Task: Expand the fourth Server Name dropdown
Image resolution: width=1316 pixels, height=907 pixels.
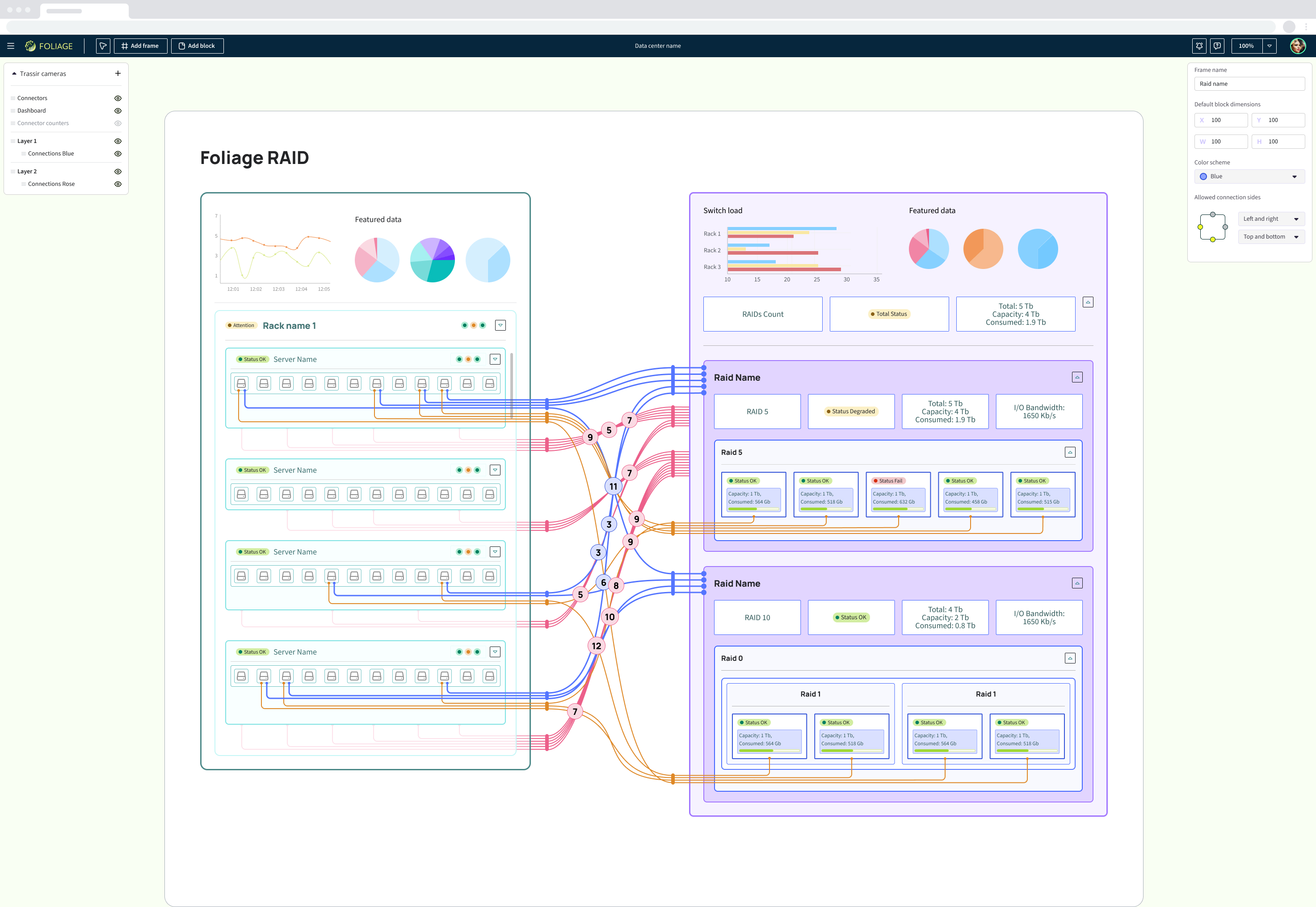Action: point(495,652)
